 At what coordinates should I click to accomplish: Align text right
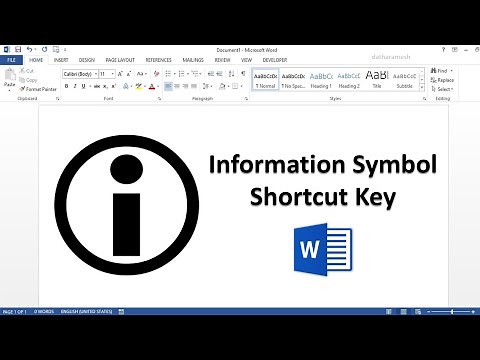[186, 86]
